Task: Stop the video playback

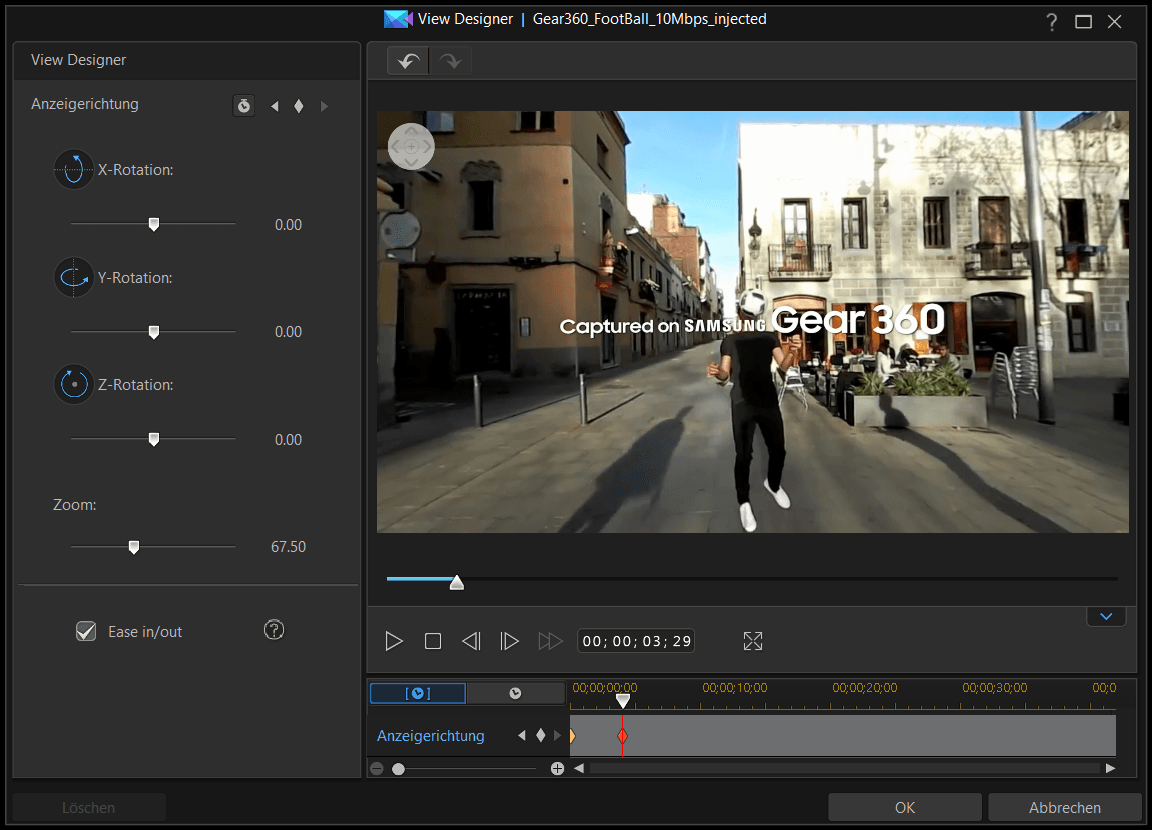Action: point(433,641)
